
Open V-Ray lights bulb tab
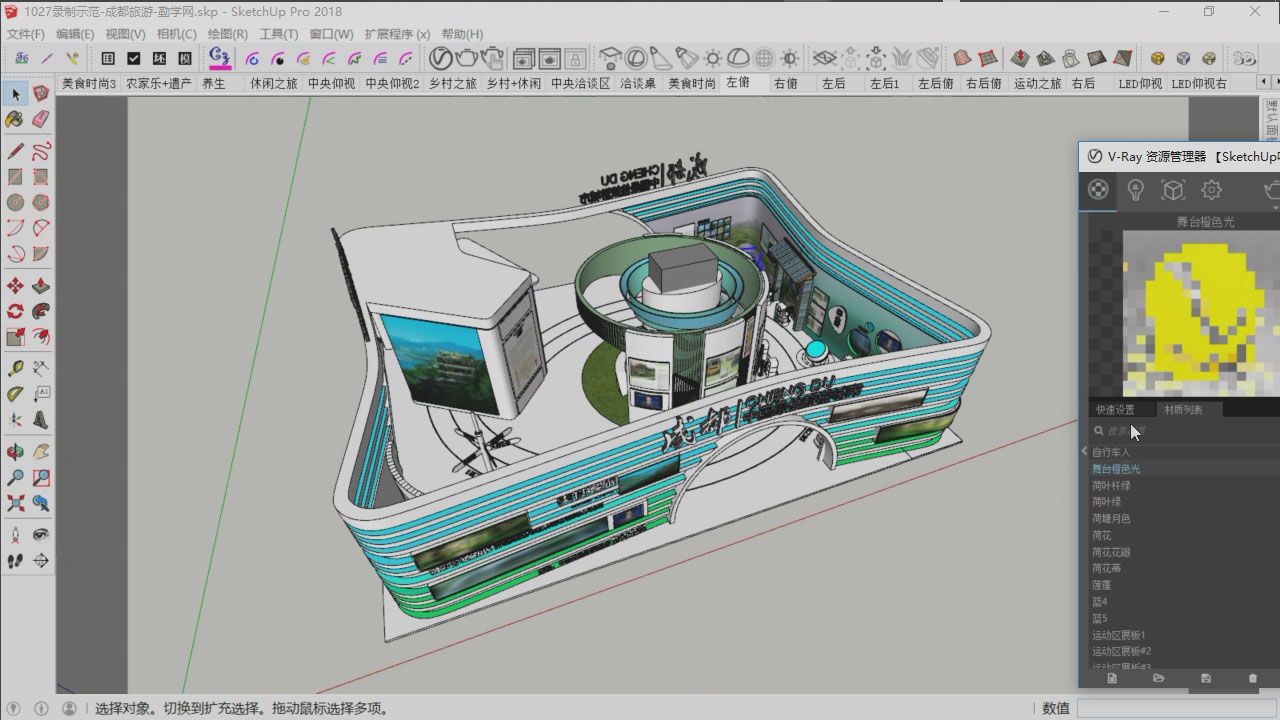[x=1135, y=190]
